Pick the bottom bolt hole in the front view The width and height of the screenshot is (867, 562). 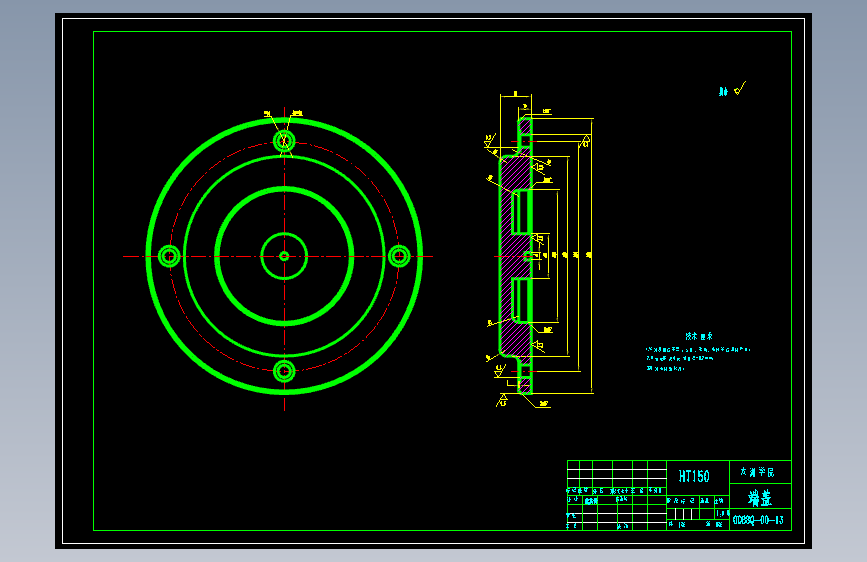click(284, 371)
